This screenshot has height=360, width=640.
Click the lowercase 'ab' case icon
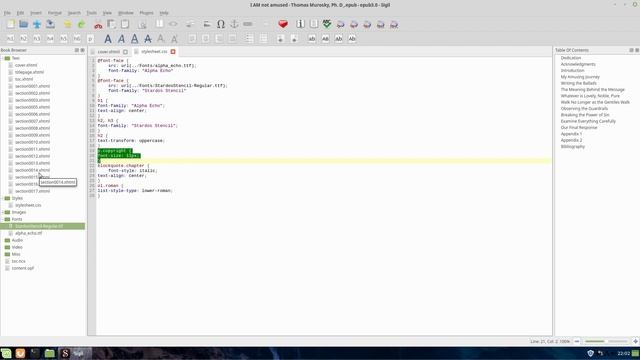tap(312, 39)
